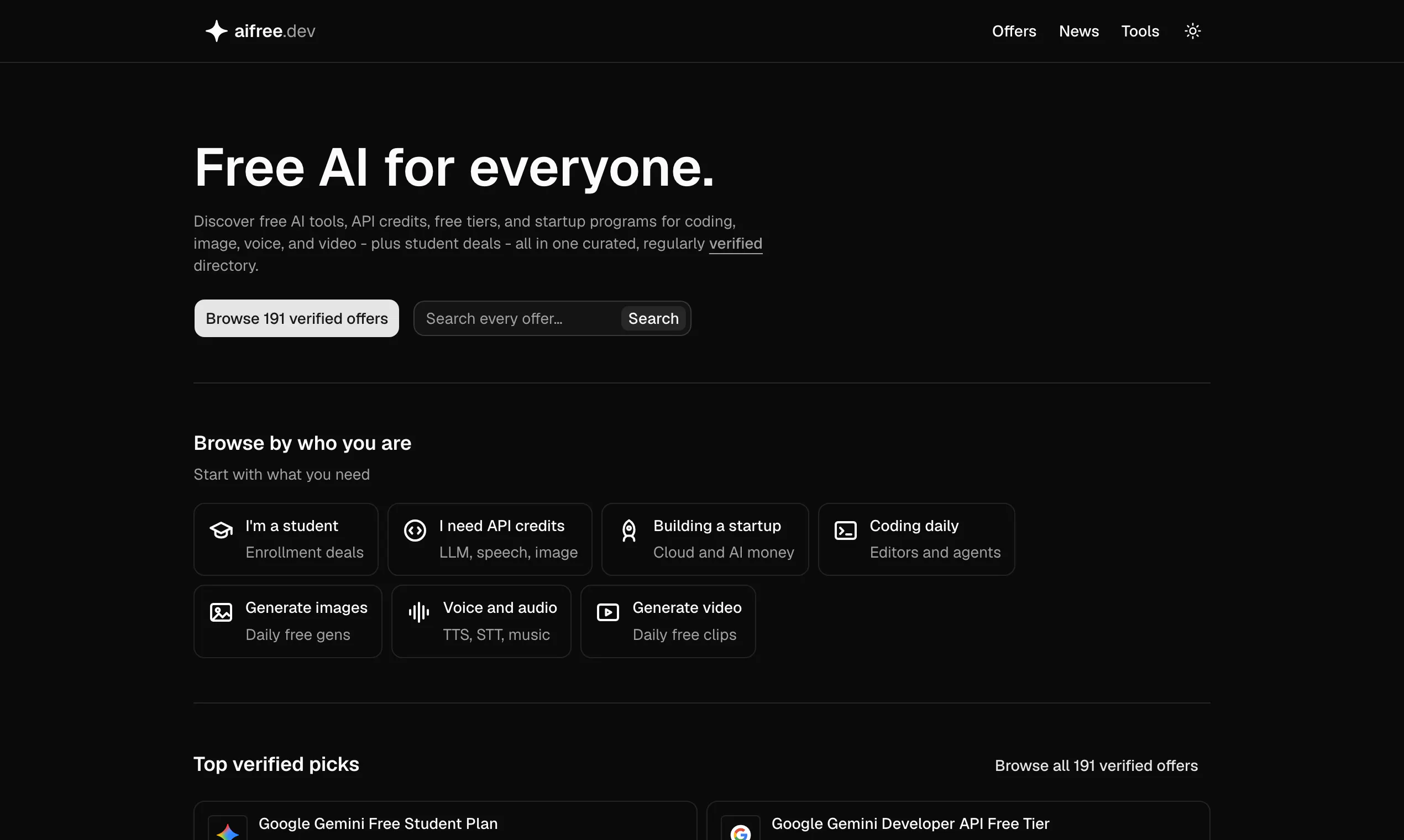Click the Search button

(653, 319)
